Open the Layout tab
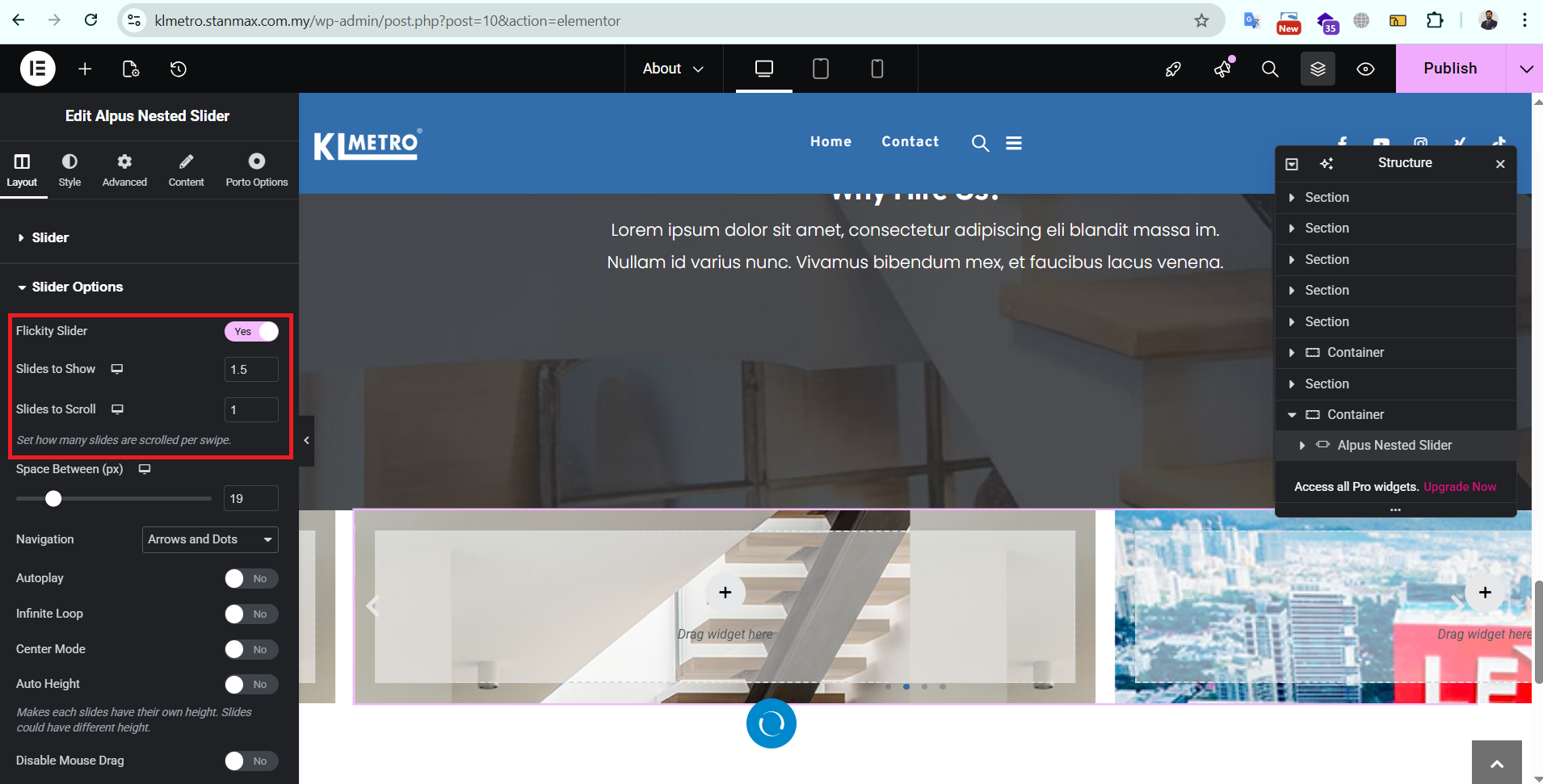The width and height of the screenshot is (1543, 784). click(x=22, y=170)
